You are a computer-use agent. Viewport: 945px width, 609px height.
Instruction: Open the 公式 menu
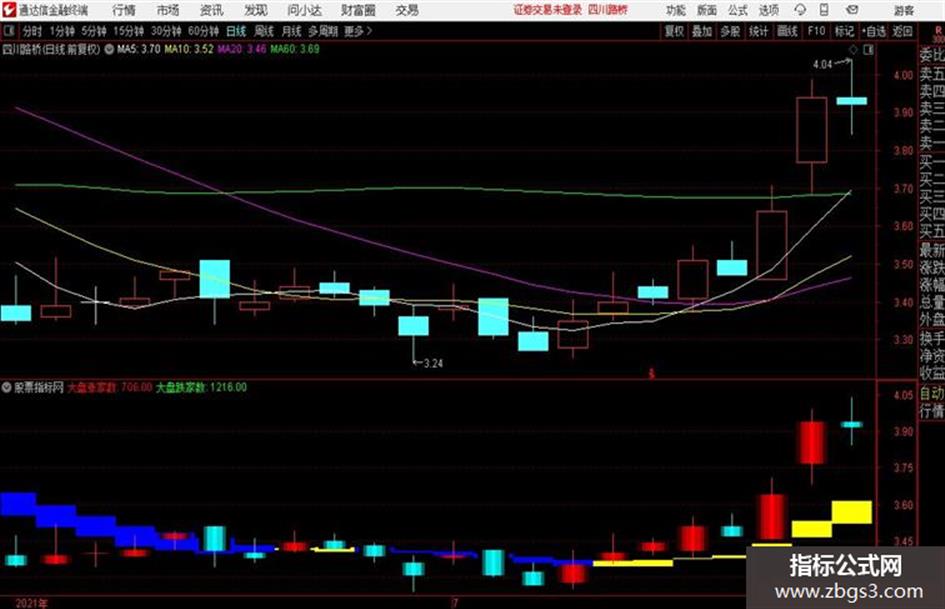[738, 10]
